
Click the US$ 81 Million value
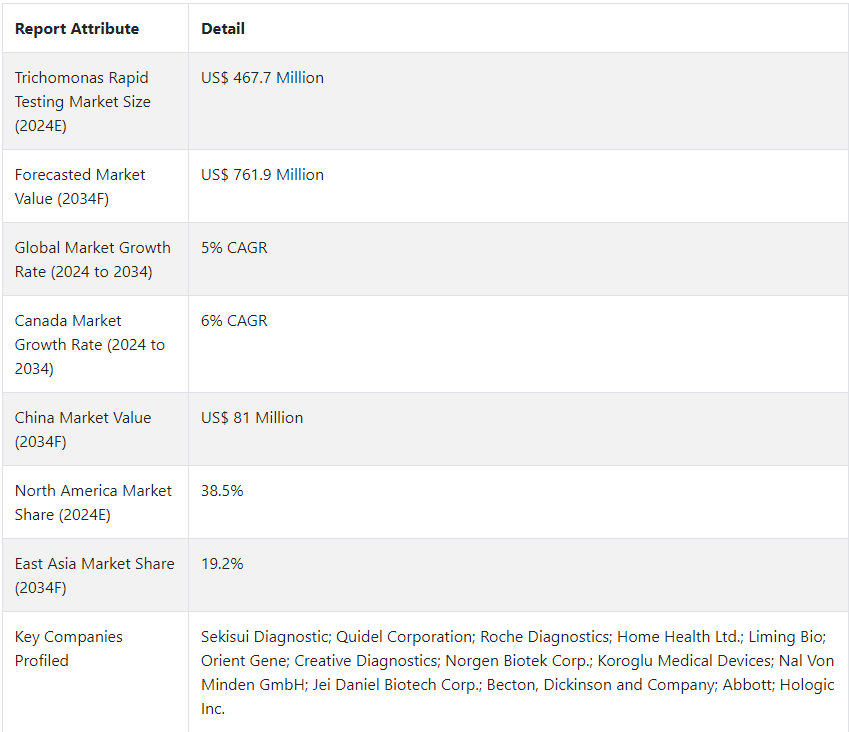coord(252,417)
